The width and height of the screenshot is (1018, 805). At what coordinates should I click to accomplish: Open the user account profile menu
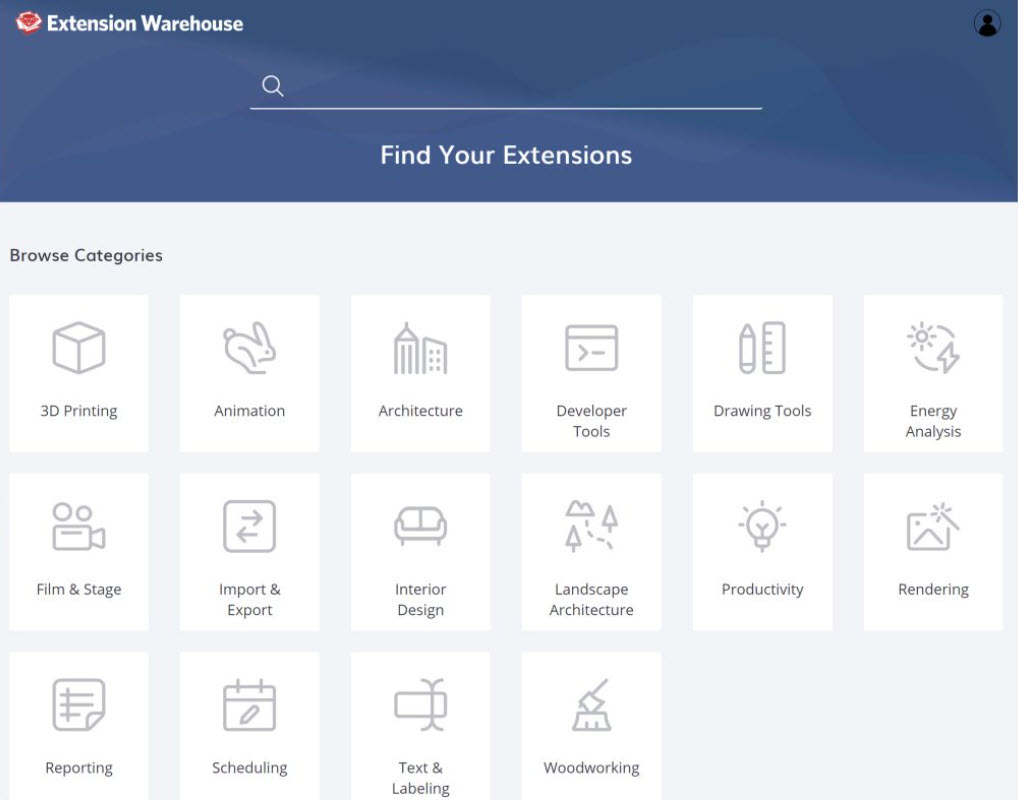(987, 24)
